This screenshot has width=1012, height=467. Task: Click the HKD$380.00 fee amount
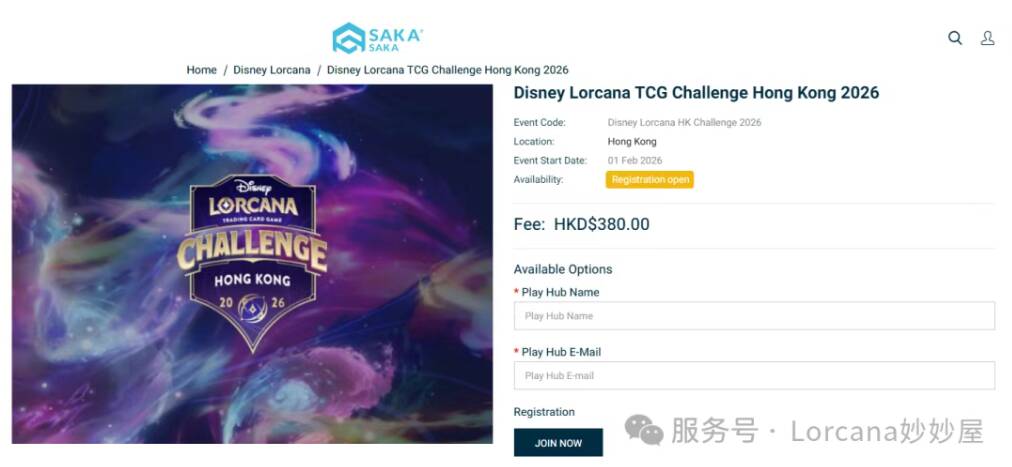coord(601,224)
